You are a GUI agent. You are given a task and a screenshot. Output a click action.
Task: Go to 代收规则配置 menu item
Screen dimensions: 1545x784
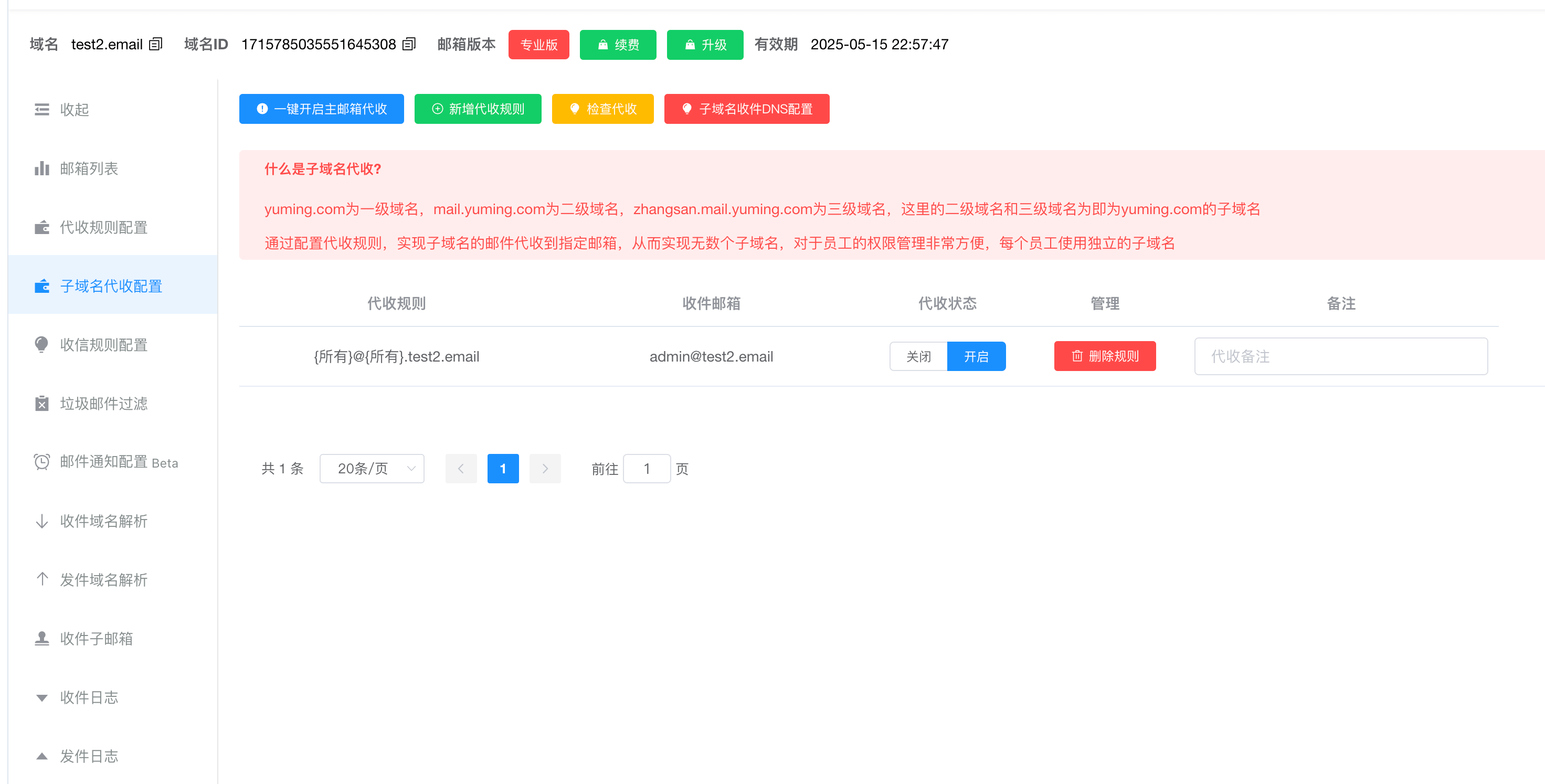(x=113, y=227)
